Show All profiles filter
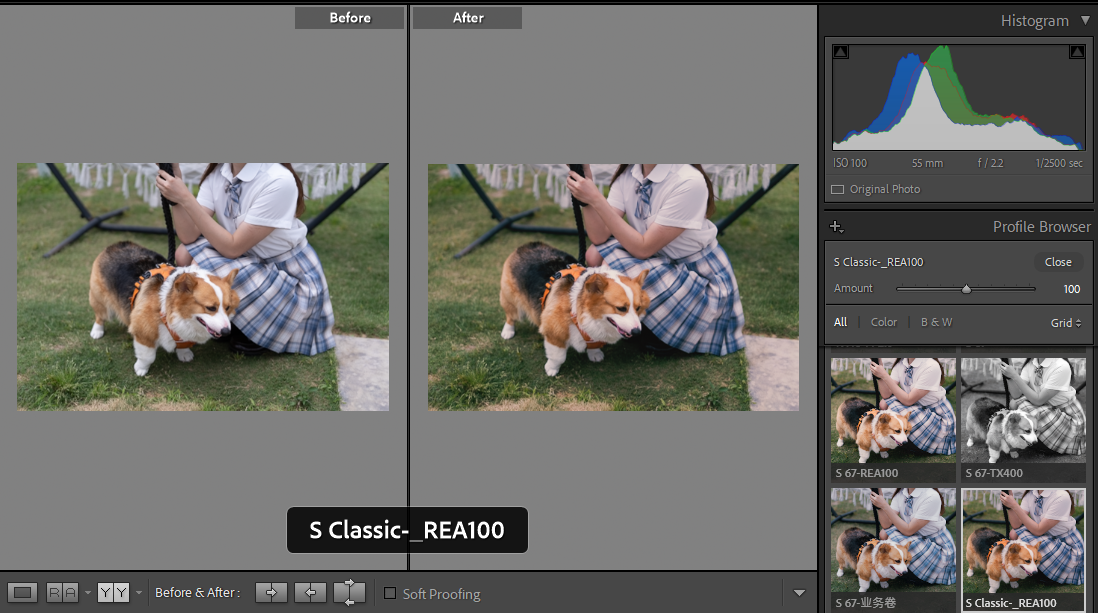The image size is (1098, 613). click(x=840, y=322)
